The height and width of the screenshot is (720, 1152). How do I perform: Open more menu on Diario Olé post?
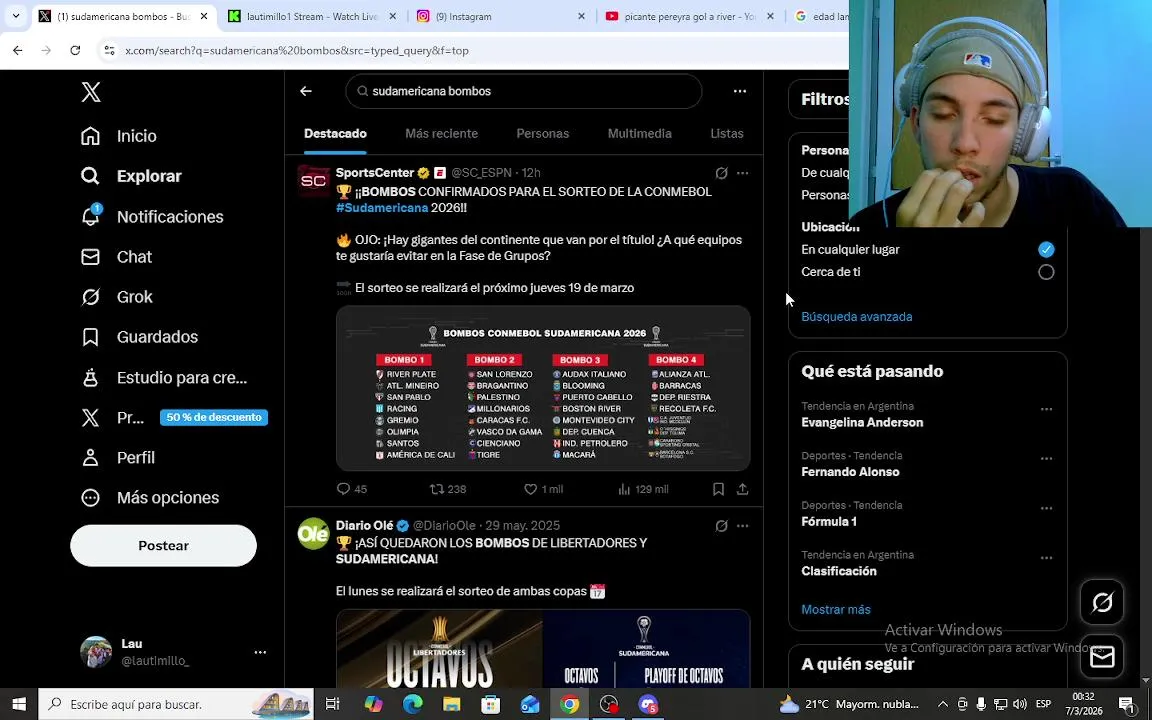click(743, 526)
